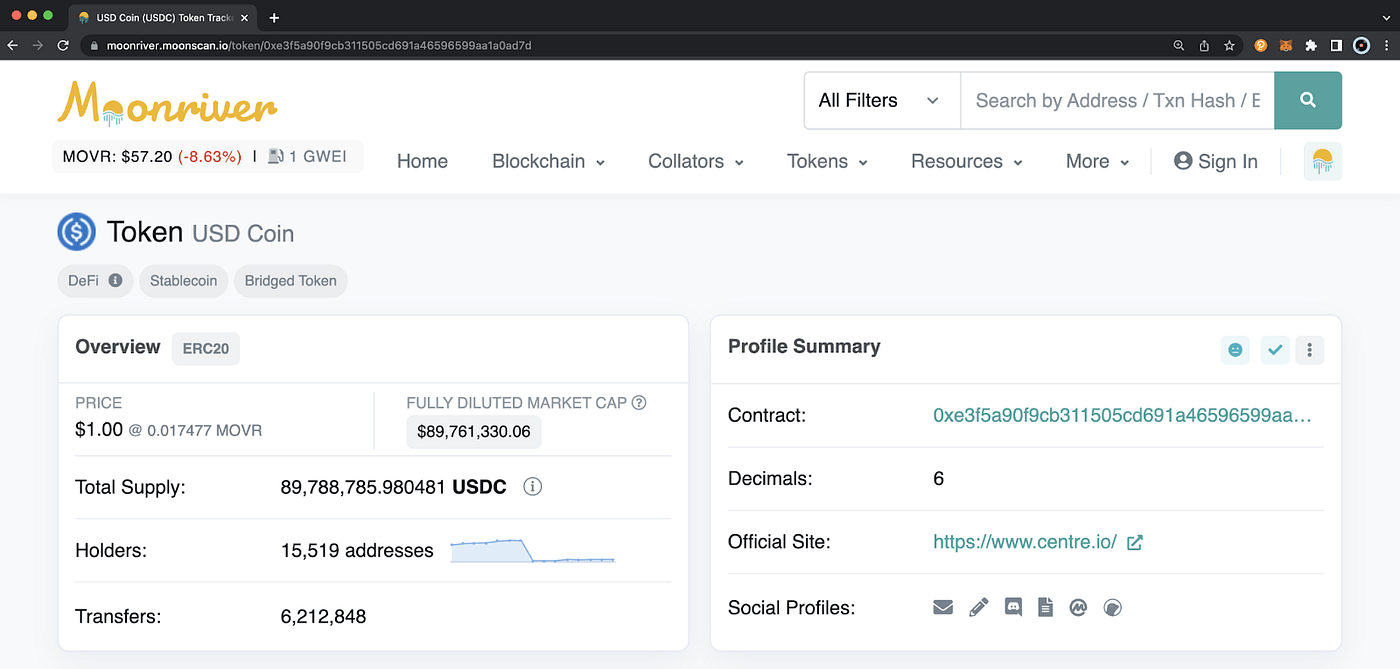Open the whitepaper document icon
Viewport: 1400px width, 669px height.
(x=1046, y=607)
